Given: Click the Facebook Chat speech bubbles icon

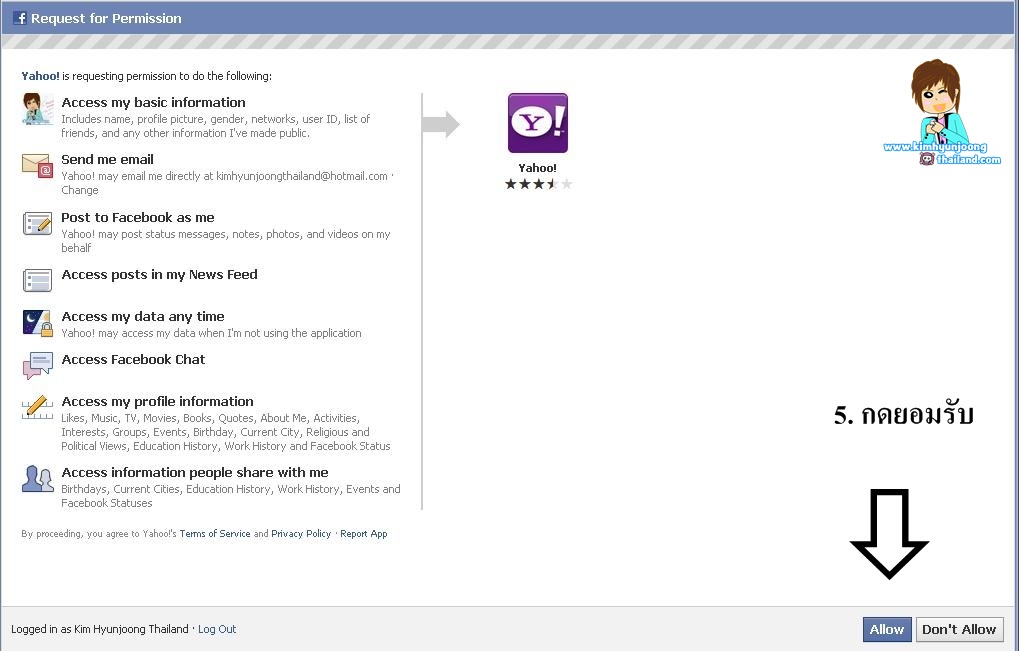Looking at the screenshot, I should click(38, 366).
